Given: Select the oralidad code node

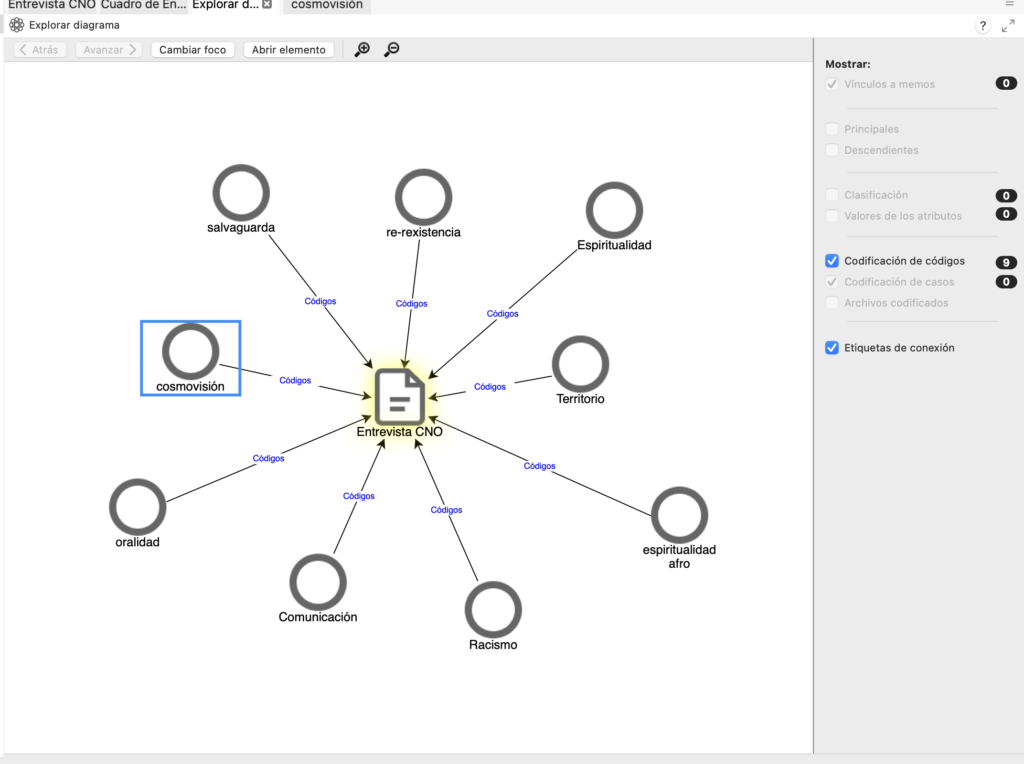Looking at the screenshot, I should [x=137, y=507].
